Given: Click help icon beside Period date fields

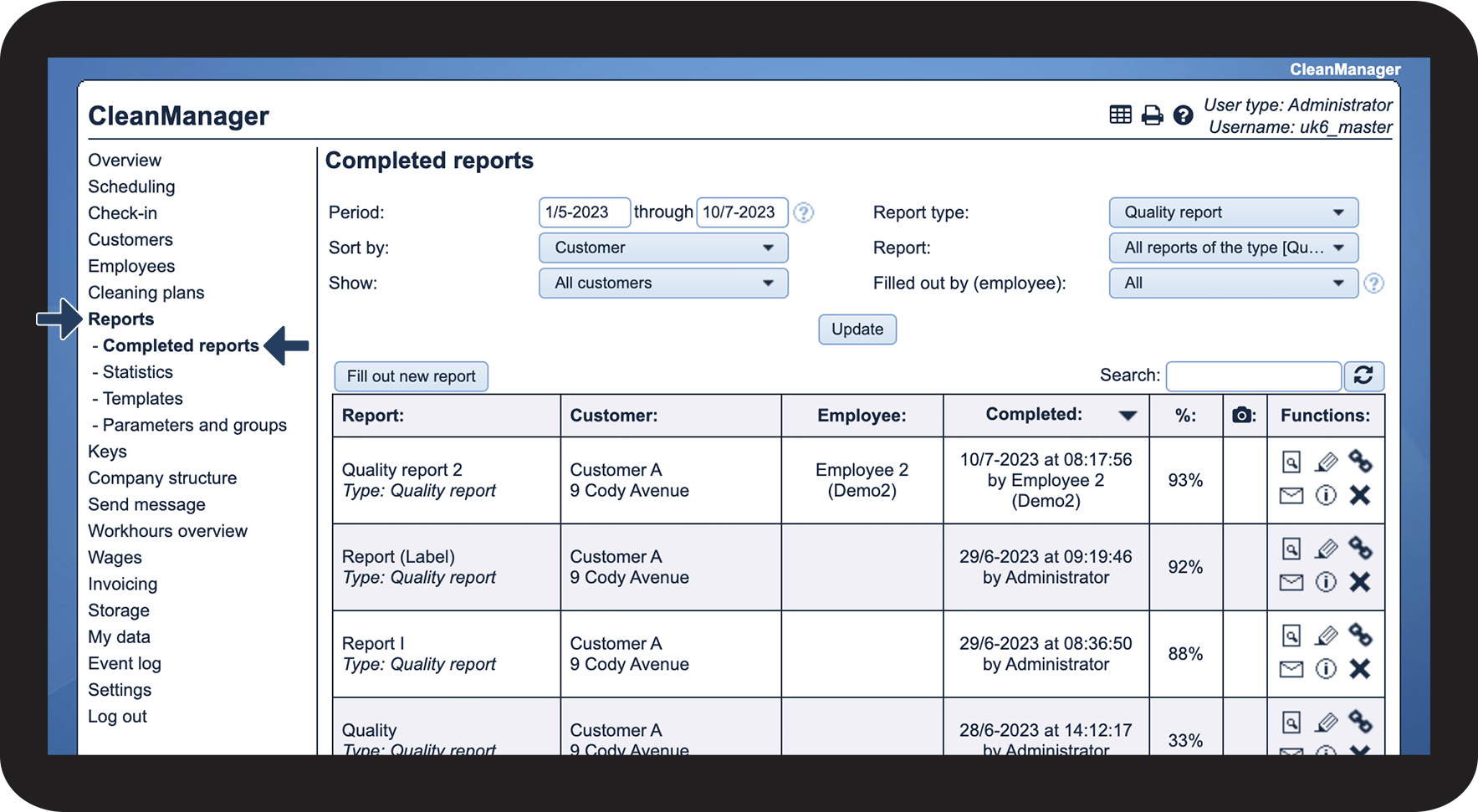Looking at the screenshot, I should (x=803, y=212).
